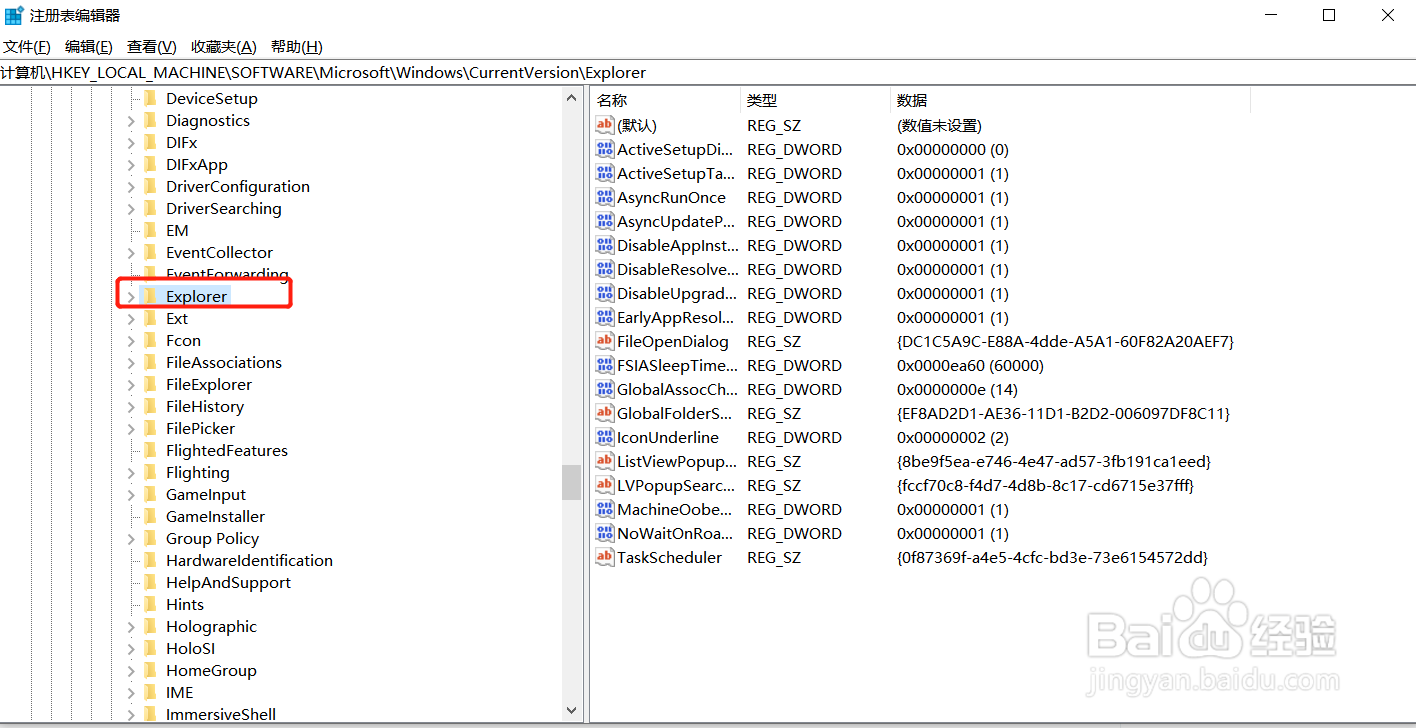
Task: Open the 查看(V) menu
Action: (152, 47)
